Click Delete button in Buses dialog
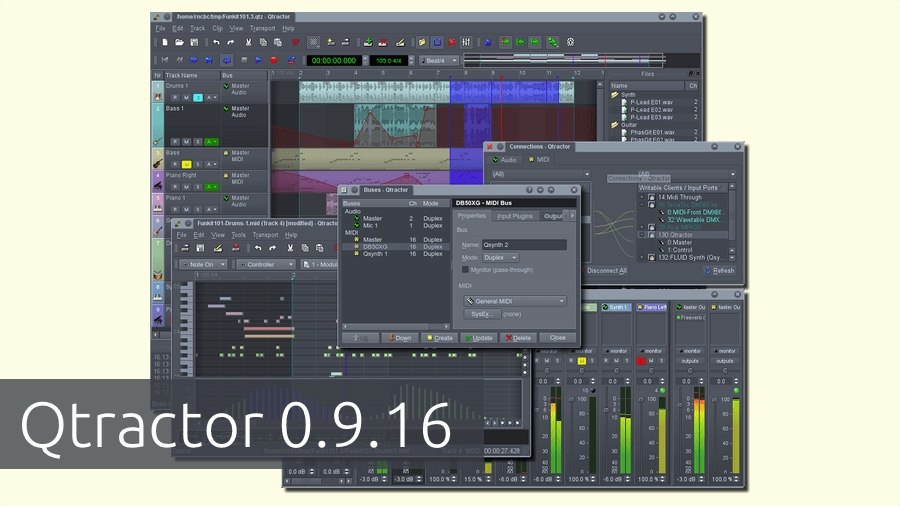 pos(518,338)
